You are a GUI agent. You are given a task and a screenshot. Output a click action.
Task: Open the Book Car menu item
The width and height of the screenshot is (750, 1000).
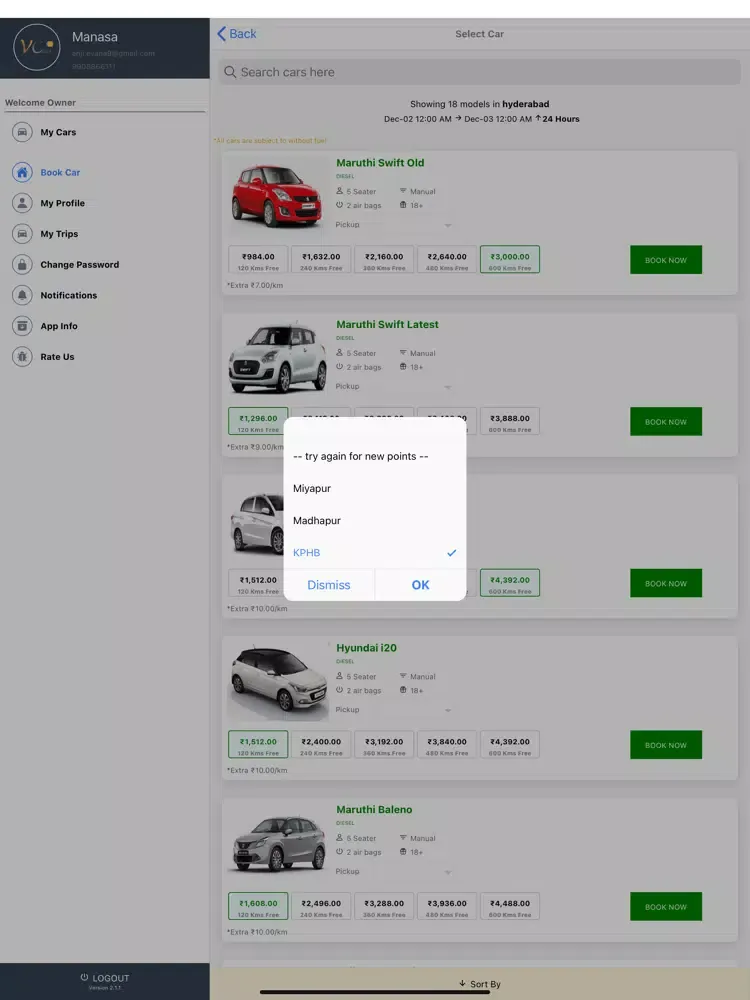pos(60,172)
